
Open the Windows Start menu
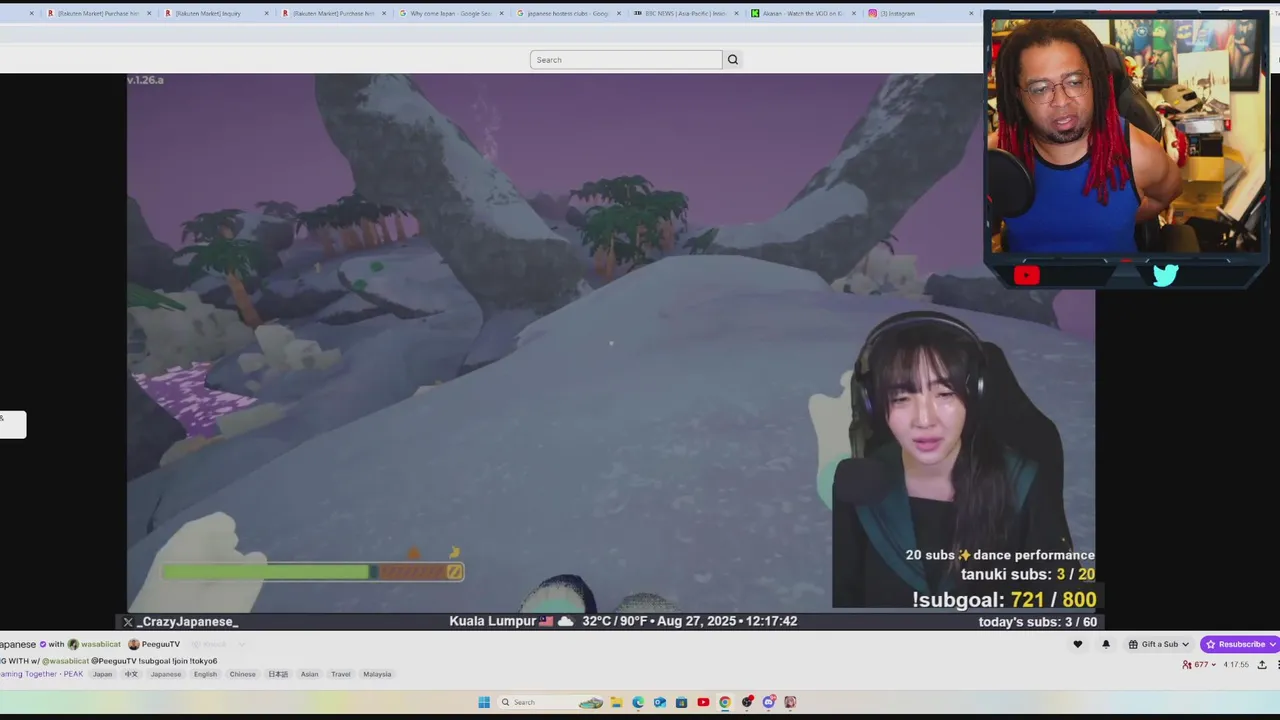484,702
